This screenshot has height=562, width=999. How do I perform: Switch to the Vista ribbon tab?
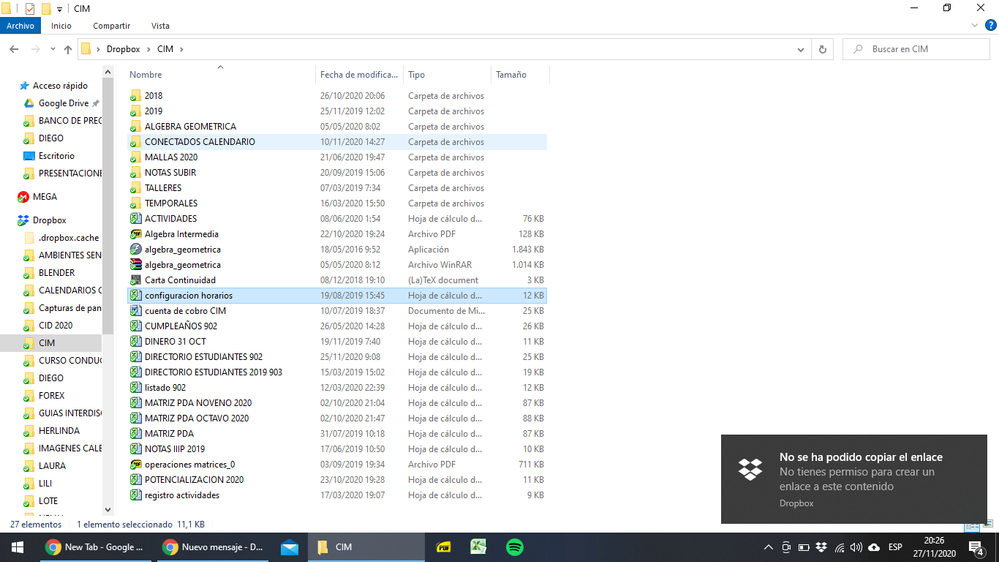[160, 26]
